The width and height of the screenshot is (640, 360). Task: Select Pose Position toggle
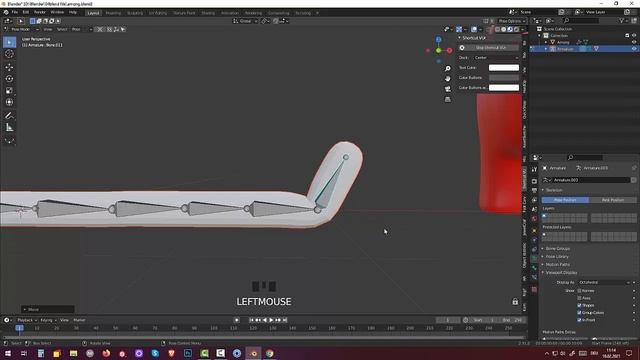tap(565, 200)
